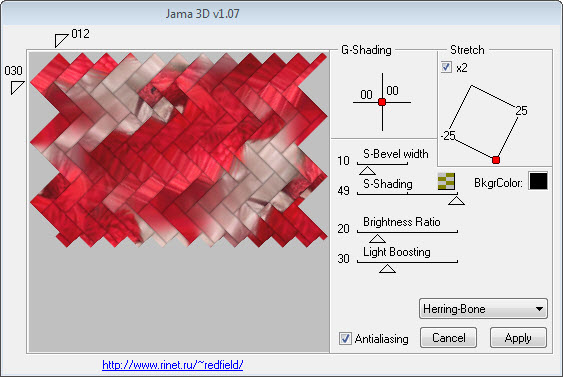The height and width of the screenshot is (377, 563).
Task: Open the Herring-Bone pattern dropdown
Action: pos(483,308)
